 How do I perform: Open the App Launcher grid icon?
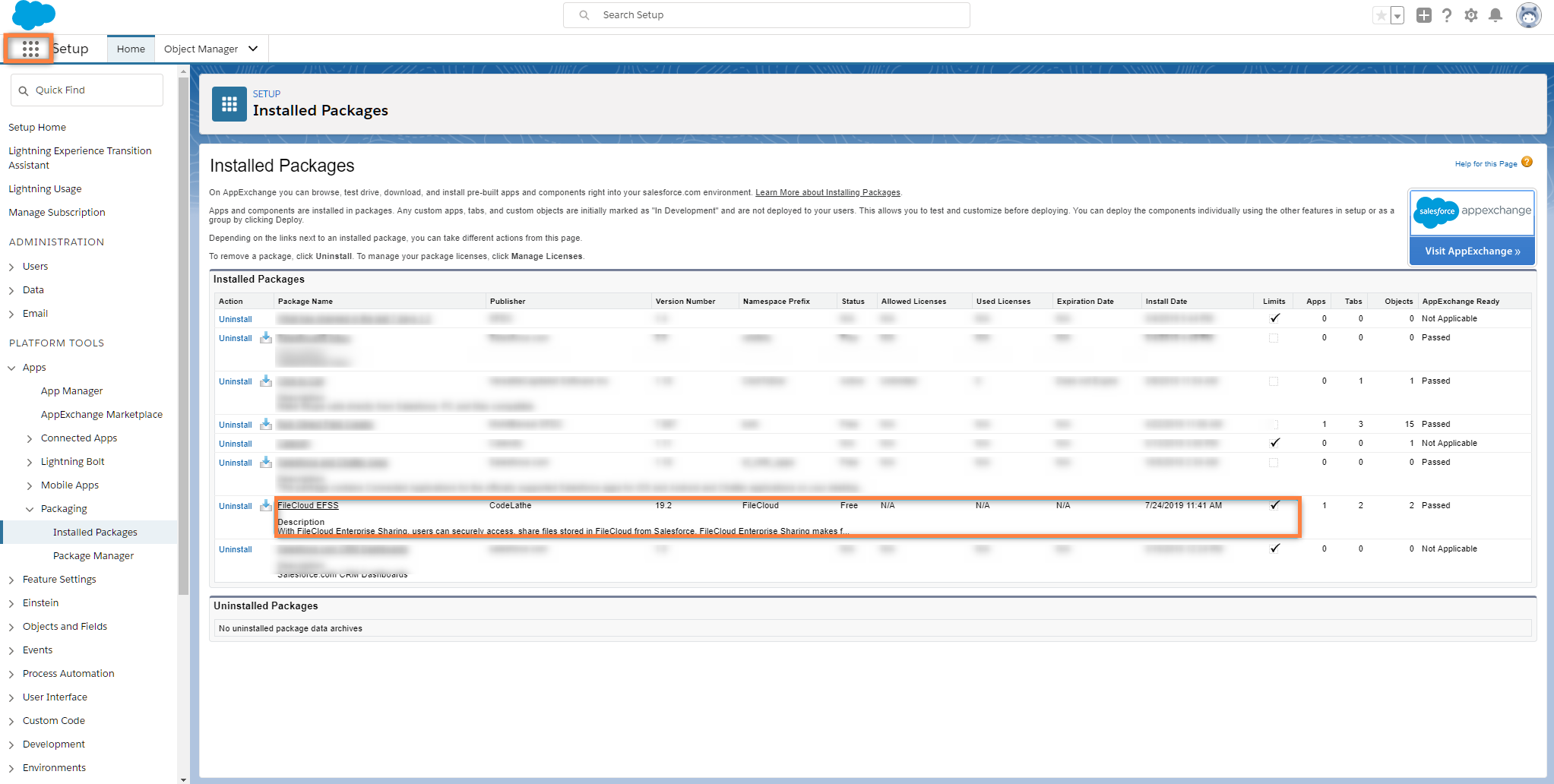pos(30,49)
